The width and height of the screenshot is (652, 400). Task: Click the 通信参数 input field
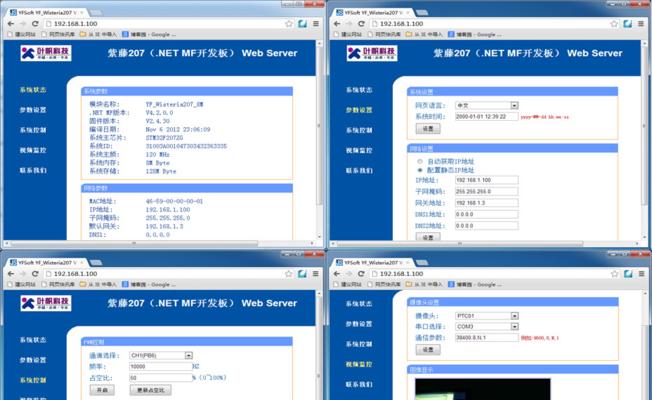pos(487,338)
